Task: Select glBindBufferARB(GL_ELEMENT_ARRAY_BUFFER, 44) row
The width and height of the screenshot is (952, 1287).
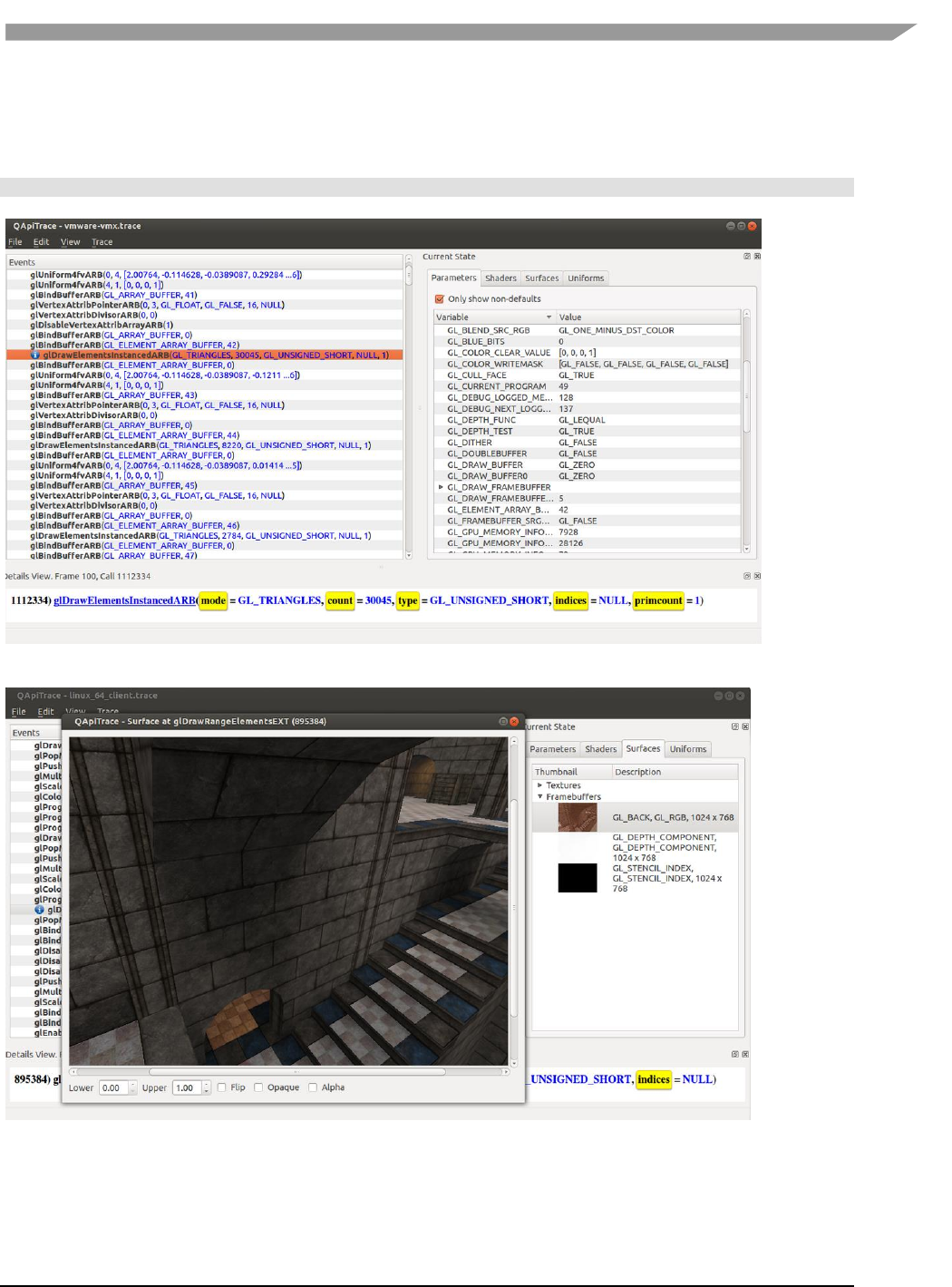Action: [x=204, y=435]
